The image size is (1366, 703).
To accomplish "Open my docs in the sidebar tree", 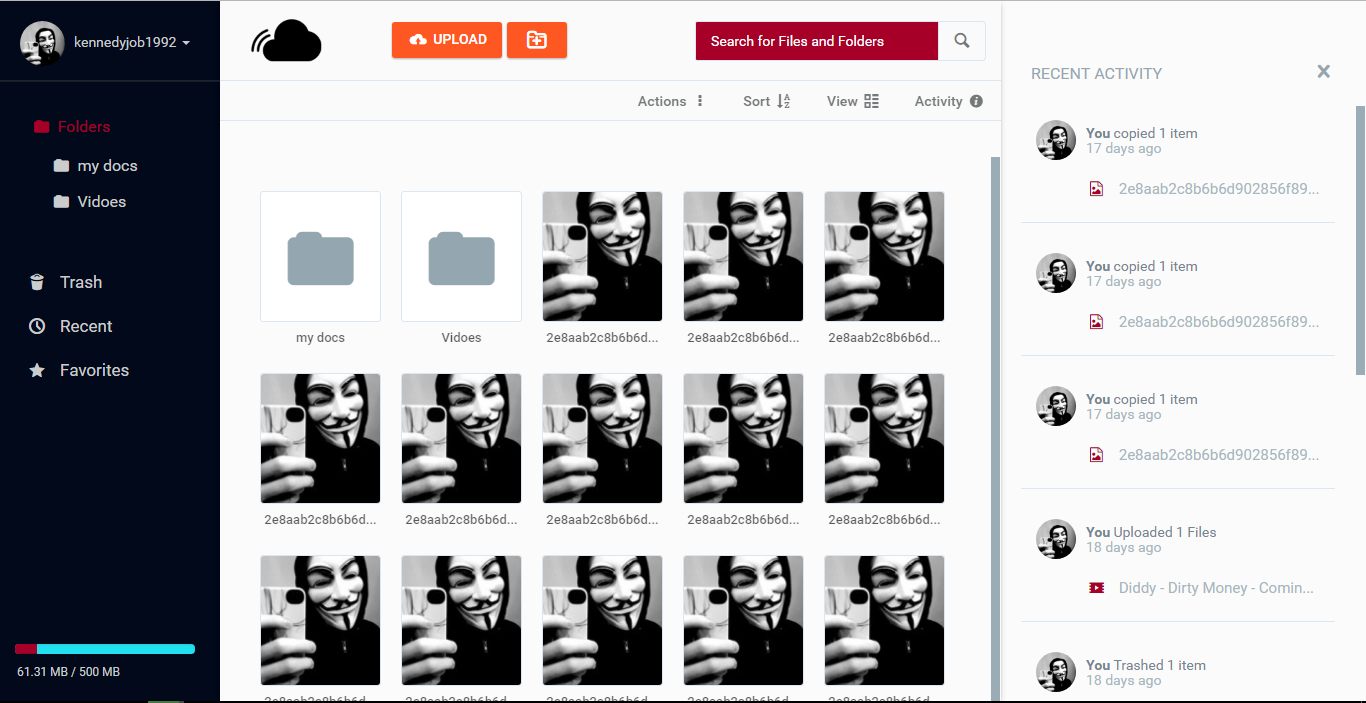I will click(x=96, y=166).
